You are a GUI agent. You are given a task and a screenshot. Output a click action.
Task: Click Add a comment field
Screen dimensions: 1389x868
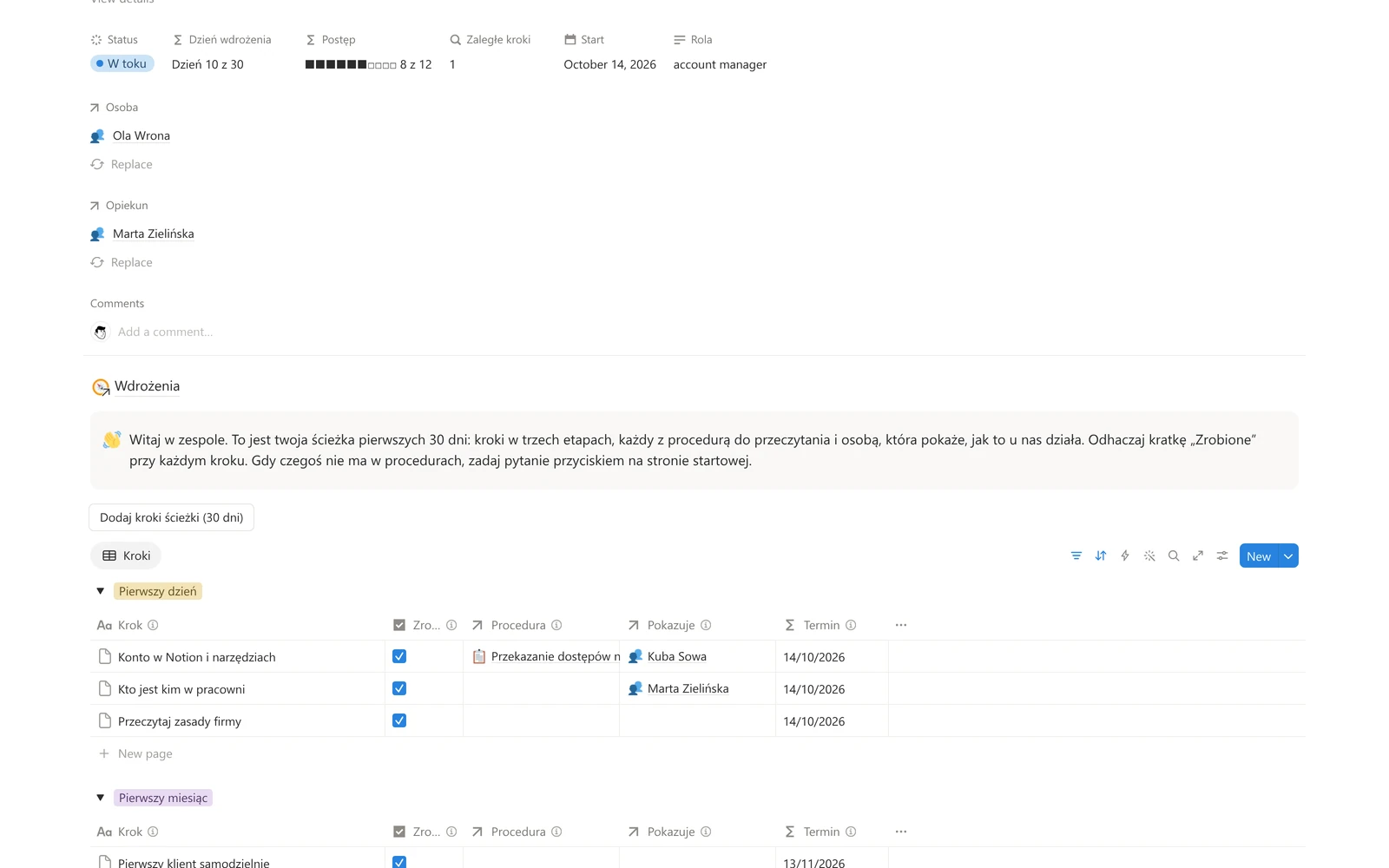coord(165,332)
